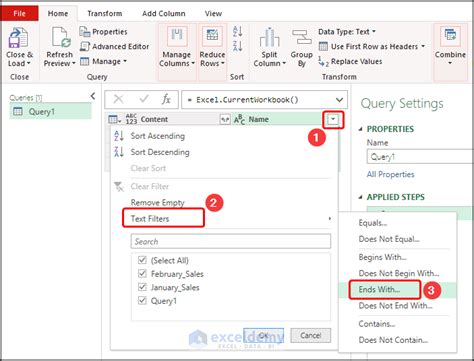
Task: Toggle the (Select All) checkbox
Action: click(142, 260)
